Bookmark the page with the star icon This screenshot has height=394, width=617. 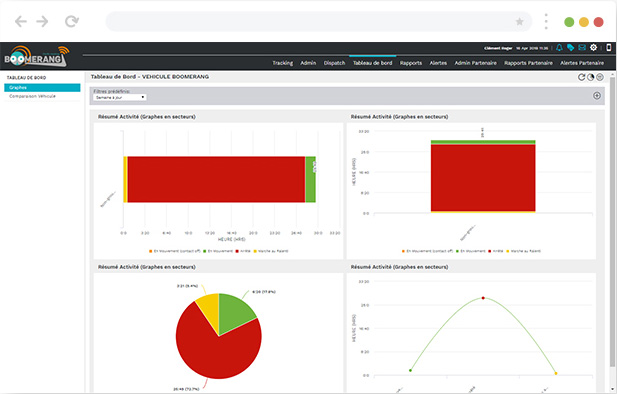[x=519, y=21]
